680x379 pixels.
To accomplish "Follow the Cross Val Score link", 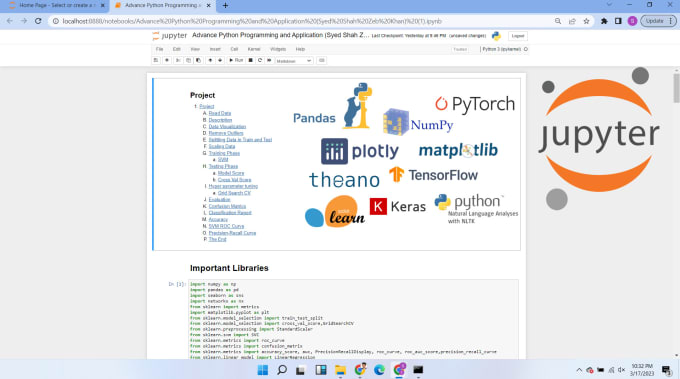I will tap(234, 180).
